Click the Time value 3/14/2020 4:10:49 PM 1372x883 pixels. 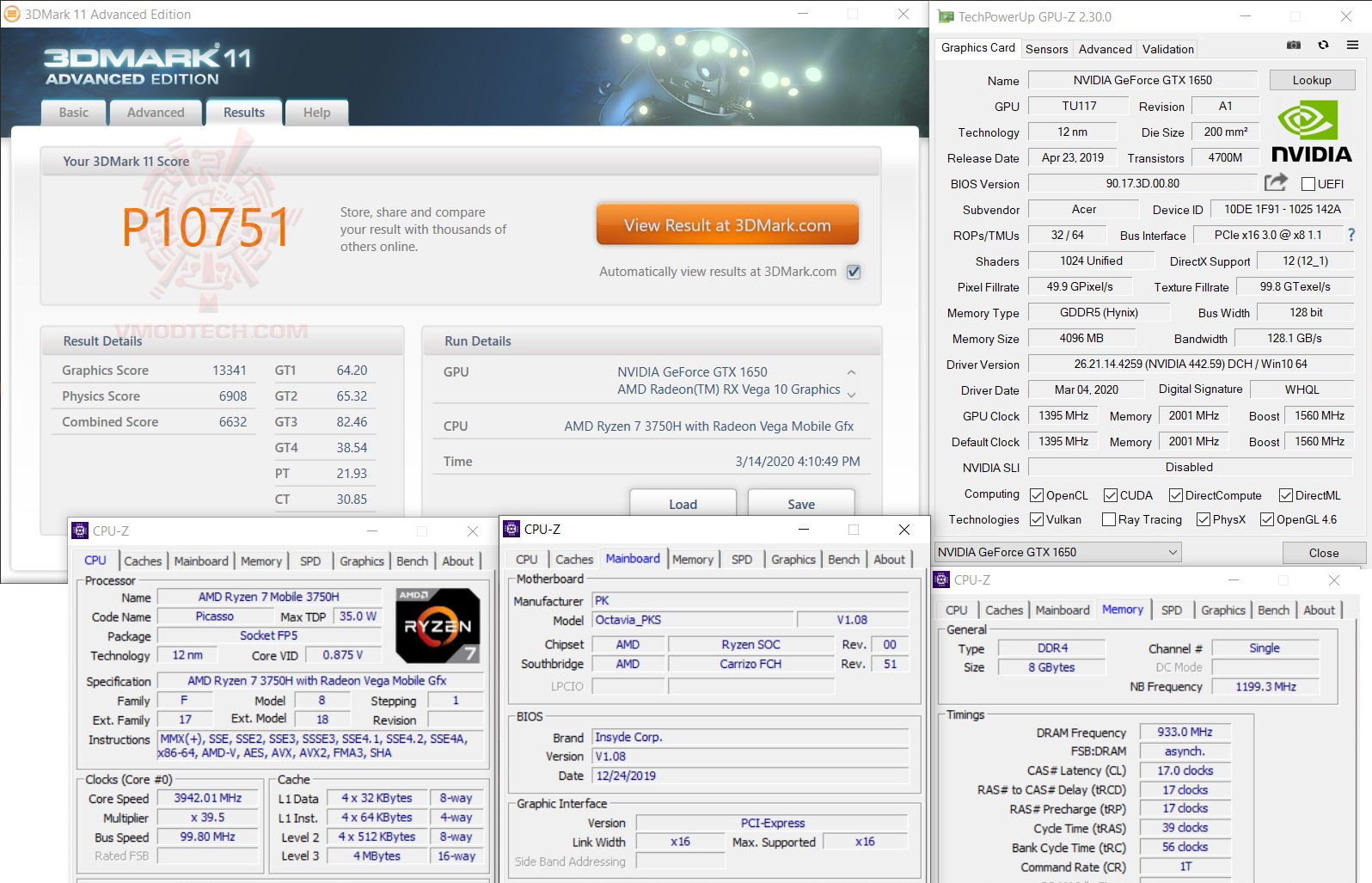[x=798, y=462]
